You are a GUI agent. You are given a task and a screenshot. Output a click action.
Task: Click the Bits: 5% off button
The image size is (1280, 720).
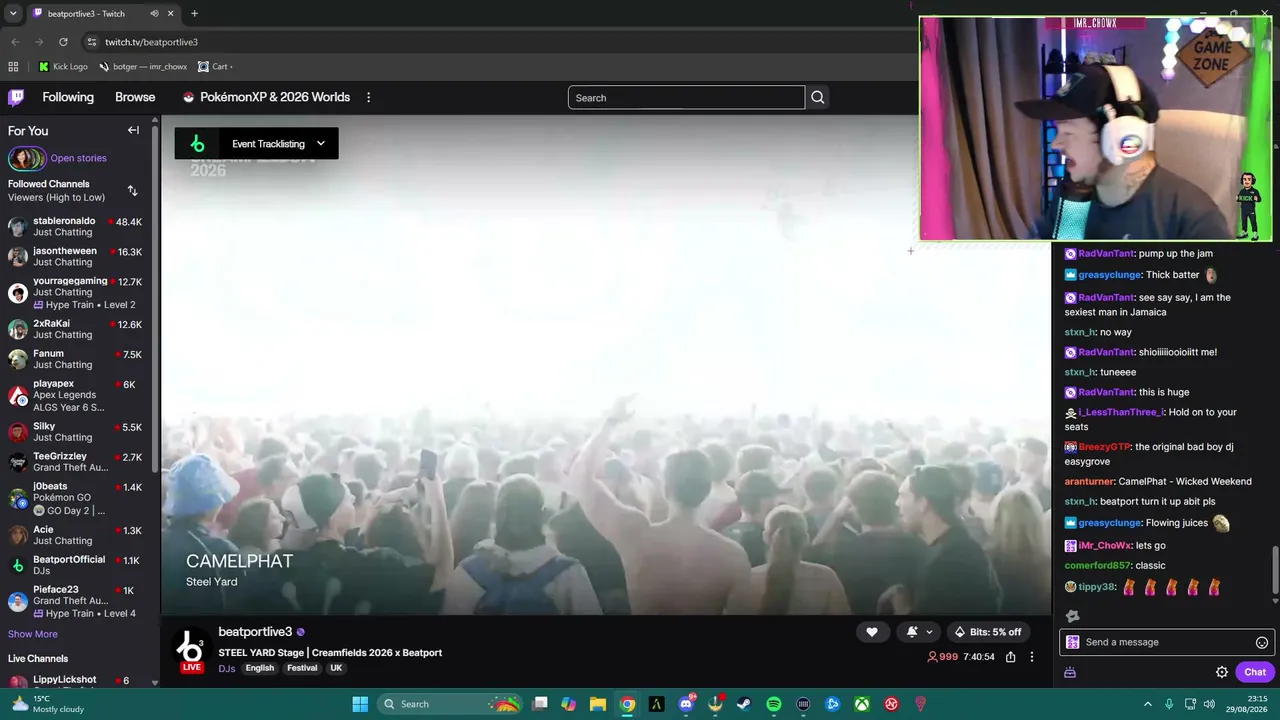click(988, 632)
